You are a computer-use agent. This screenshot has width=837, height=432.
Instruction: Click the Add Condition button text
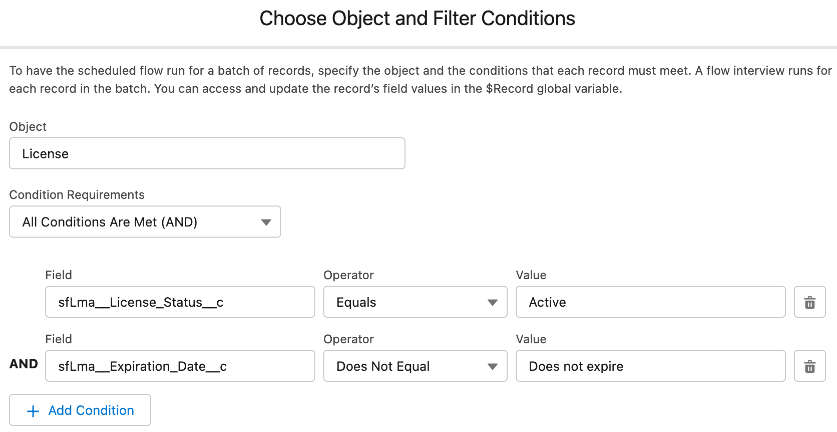pos(91,411)
